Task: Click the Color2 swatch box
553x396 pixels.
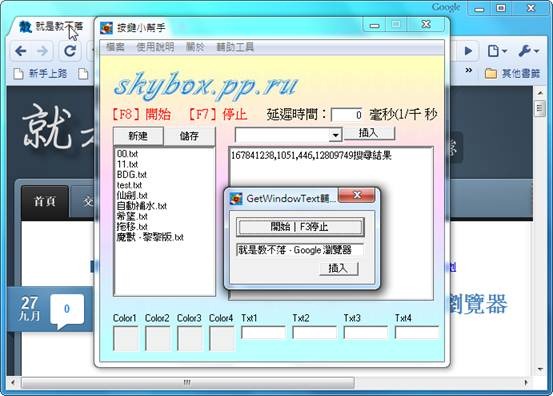Action: [x=158, y=338]
